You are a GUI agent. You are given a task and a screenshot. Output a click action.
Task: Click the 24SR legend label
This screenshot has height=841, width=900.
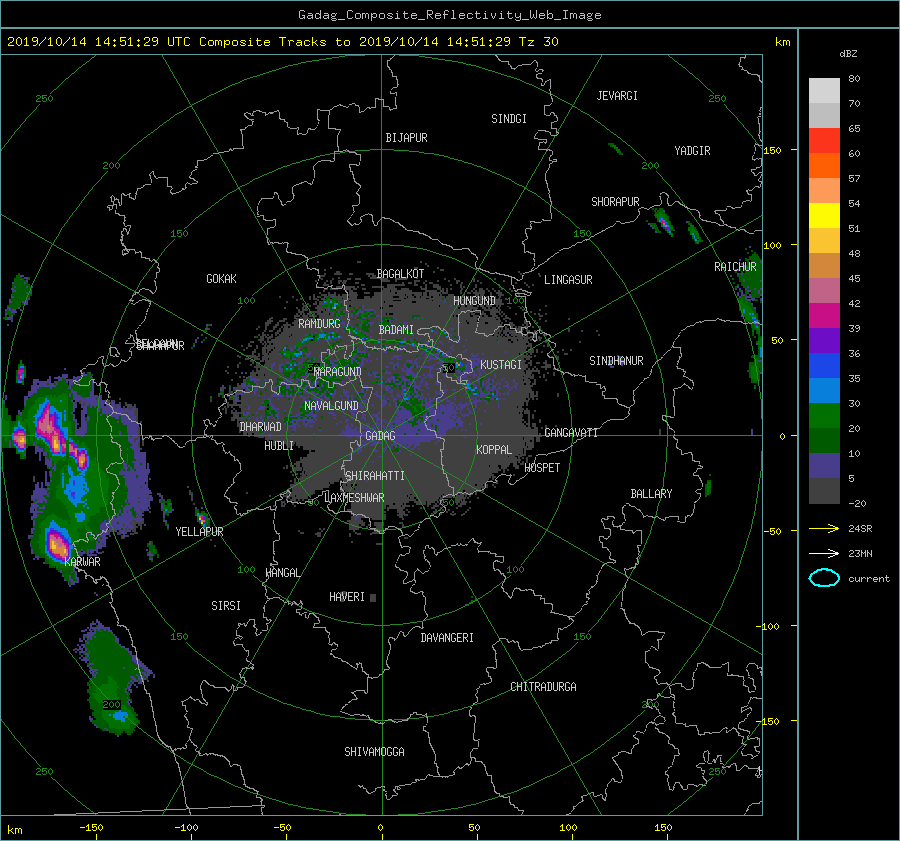[x=860, y=528]
